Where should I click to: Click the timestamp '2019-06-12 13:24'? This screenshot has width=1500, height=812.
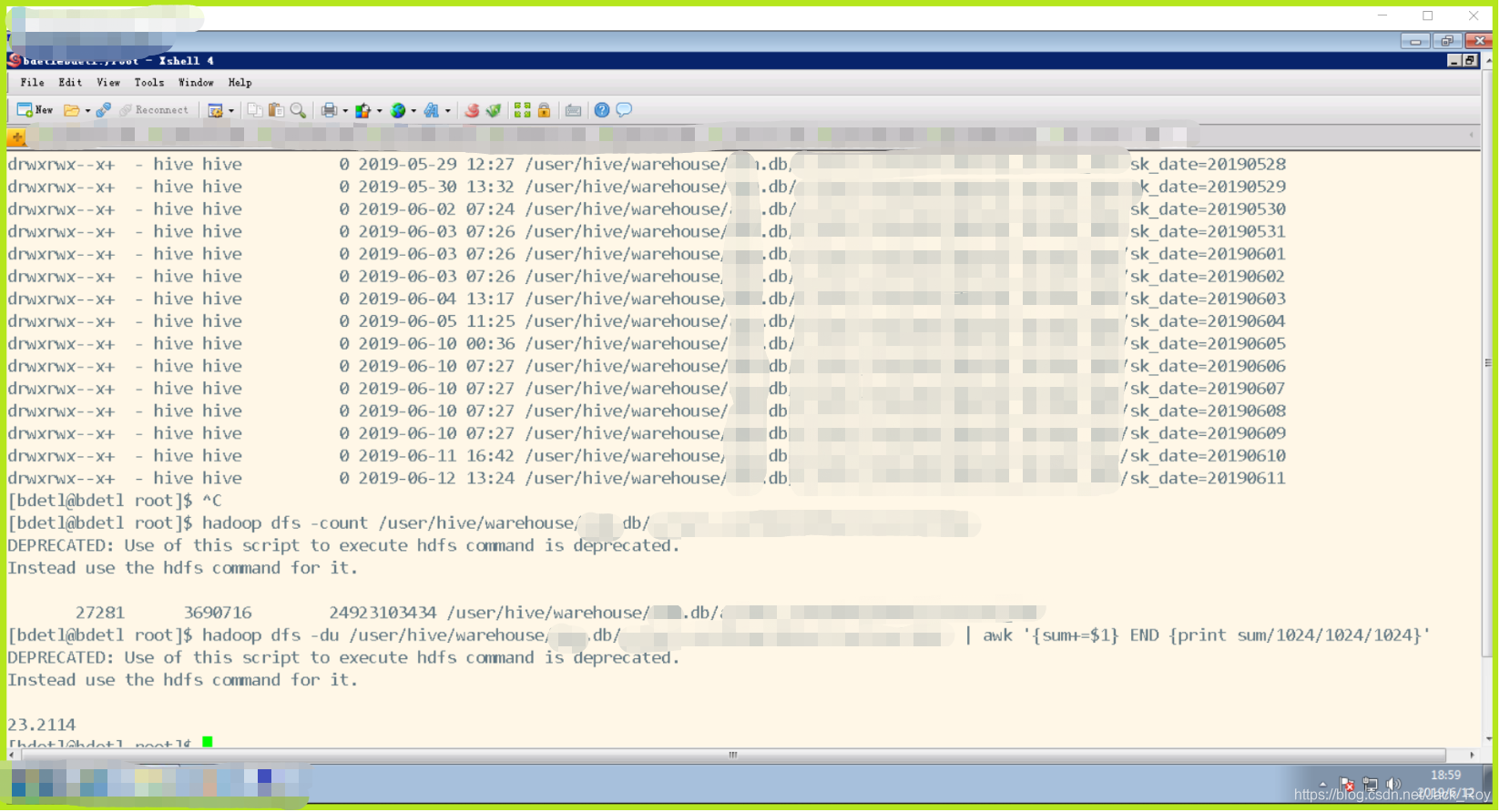[x=436, y=479]
